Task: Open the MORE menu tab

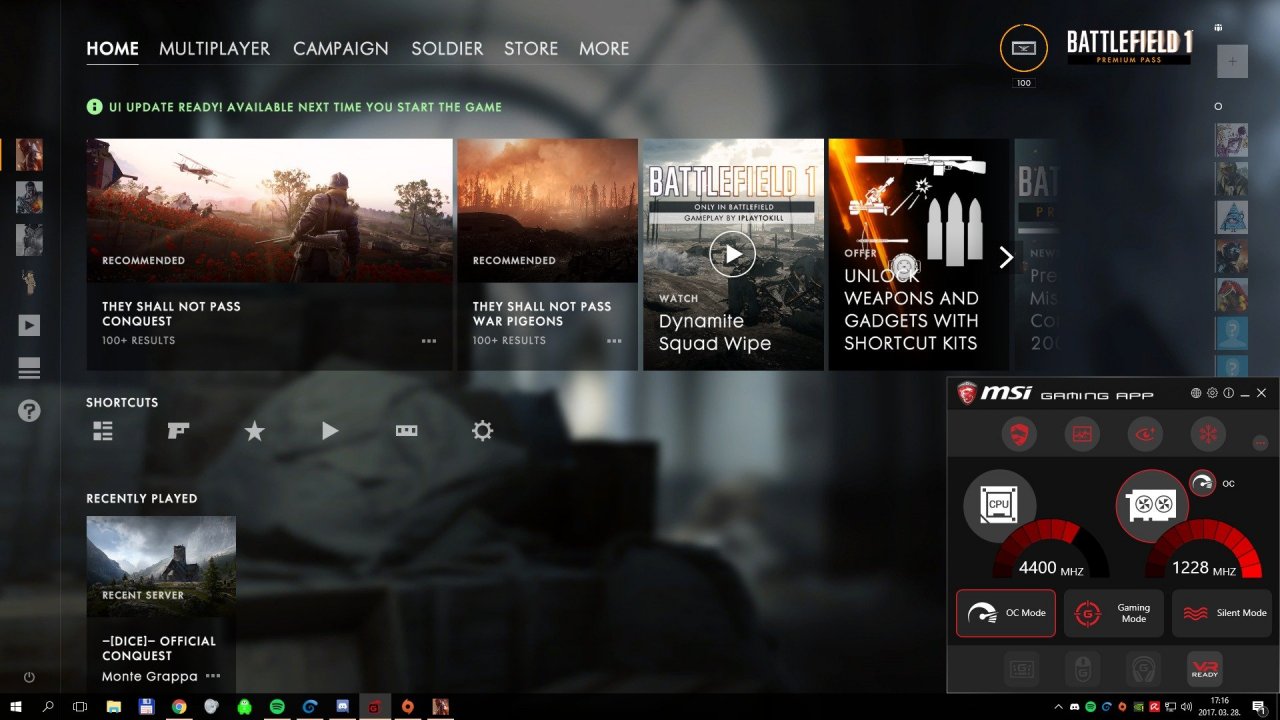Action: click(604, 48)
